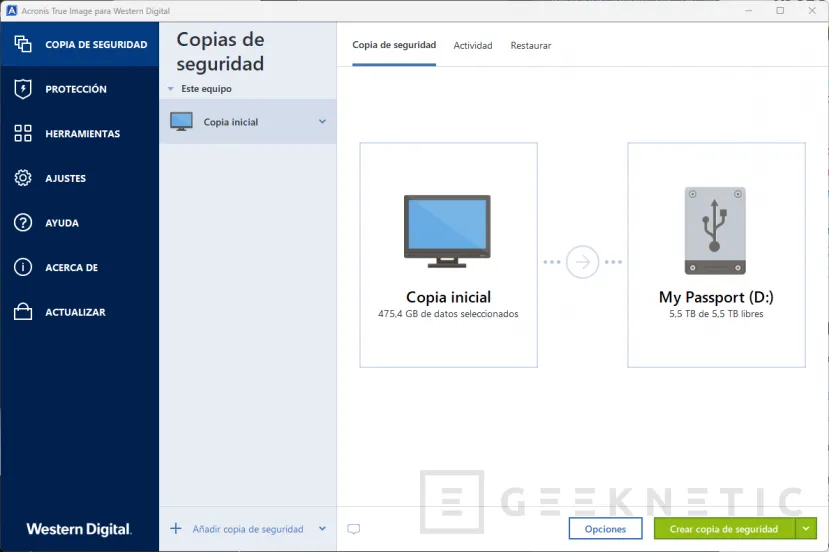Open the Añadir copia de seguridad dropdown arrow
Viewport: 829px width, 552px height.
tap(322, 528)
